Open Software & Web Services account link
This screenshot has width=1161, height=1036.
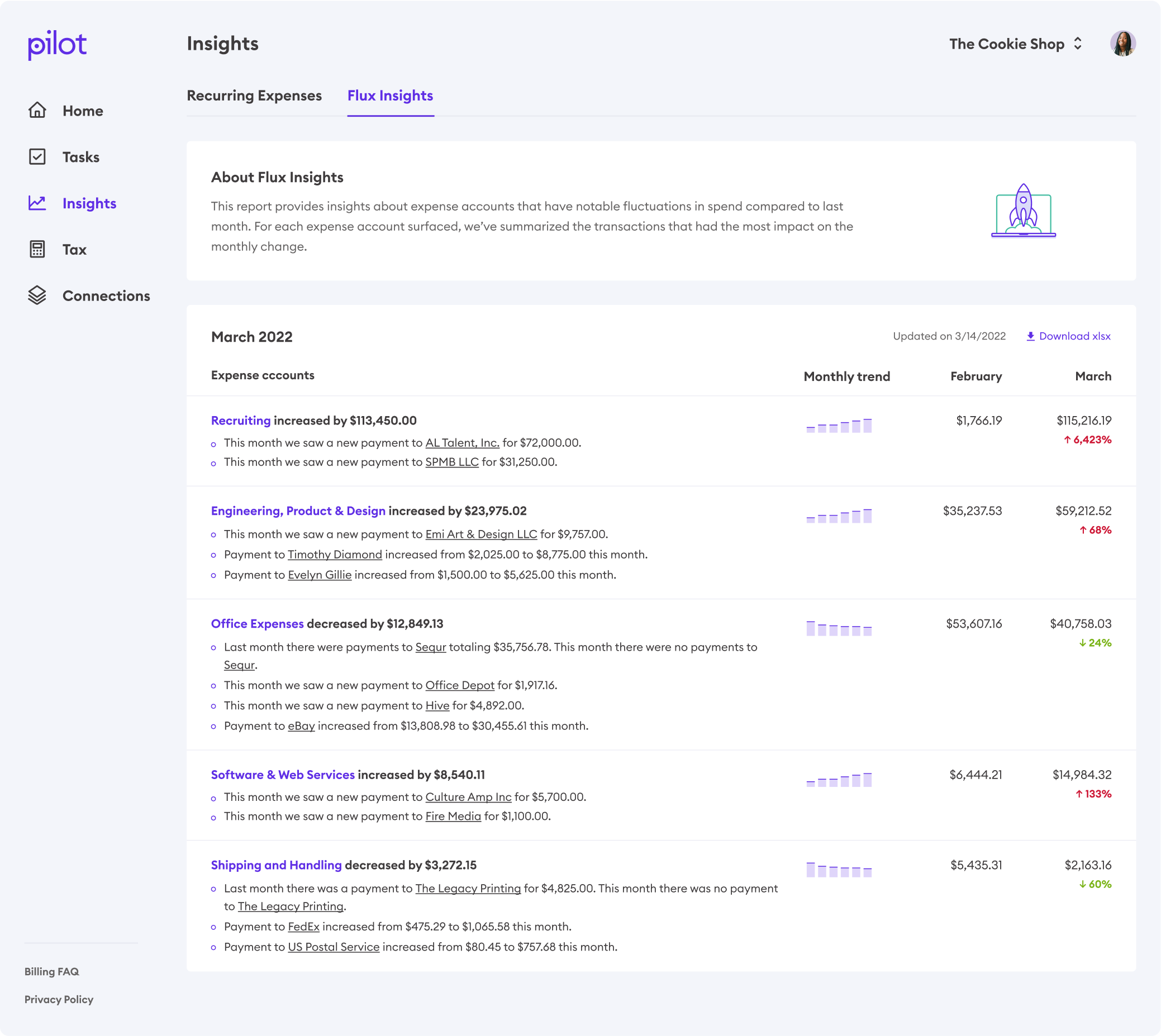click(x=283, y=775)
